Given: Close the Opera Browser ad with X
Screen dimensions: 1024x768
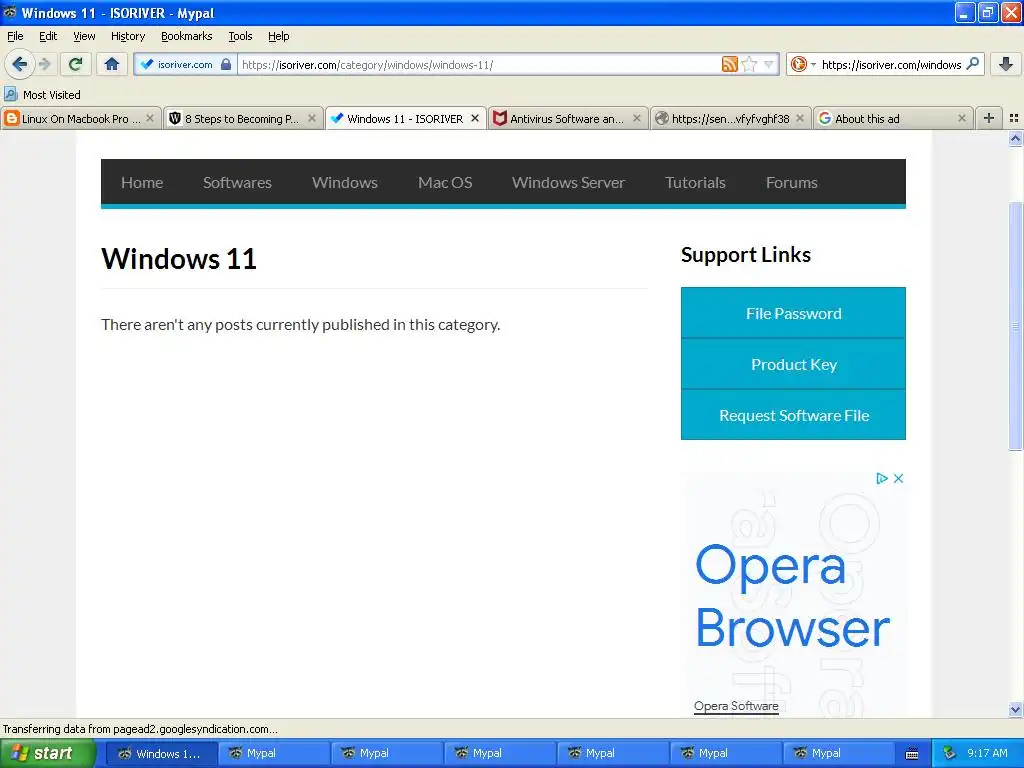Looking at the screenshot, I should [899, 478].
